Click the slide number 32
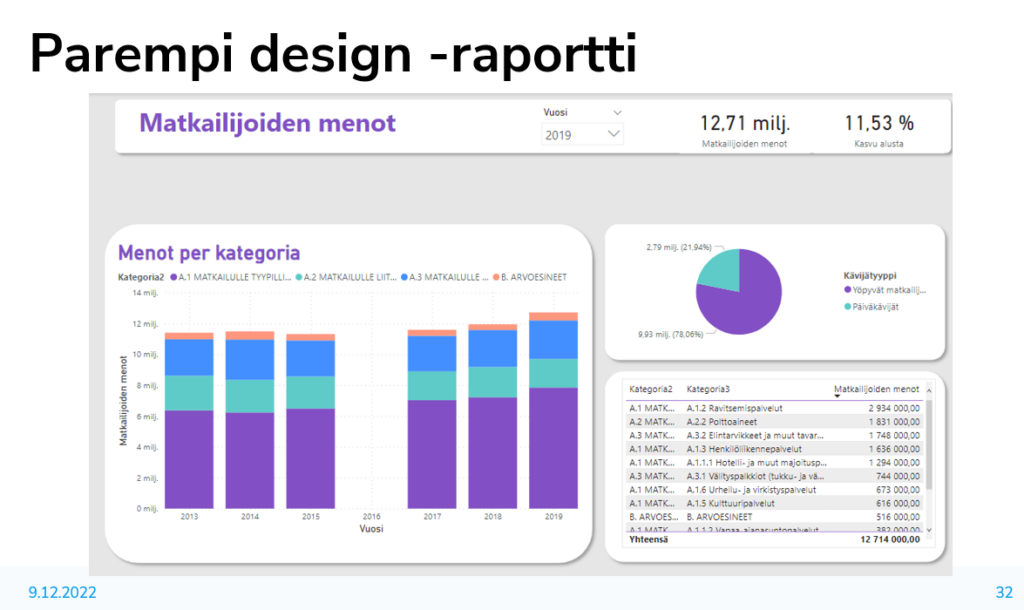 [1004, 592]
